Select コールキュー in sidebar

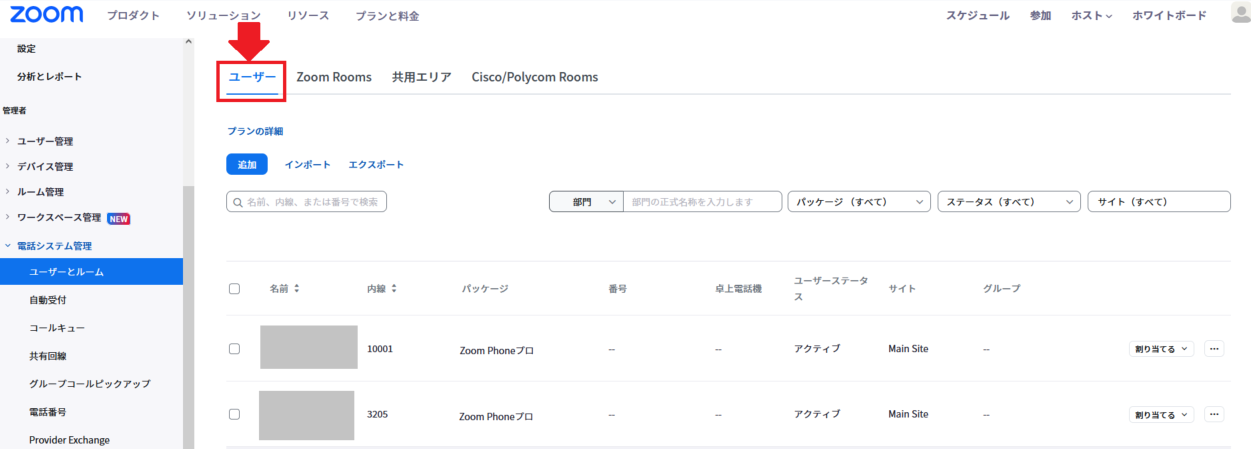(57, 327)
